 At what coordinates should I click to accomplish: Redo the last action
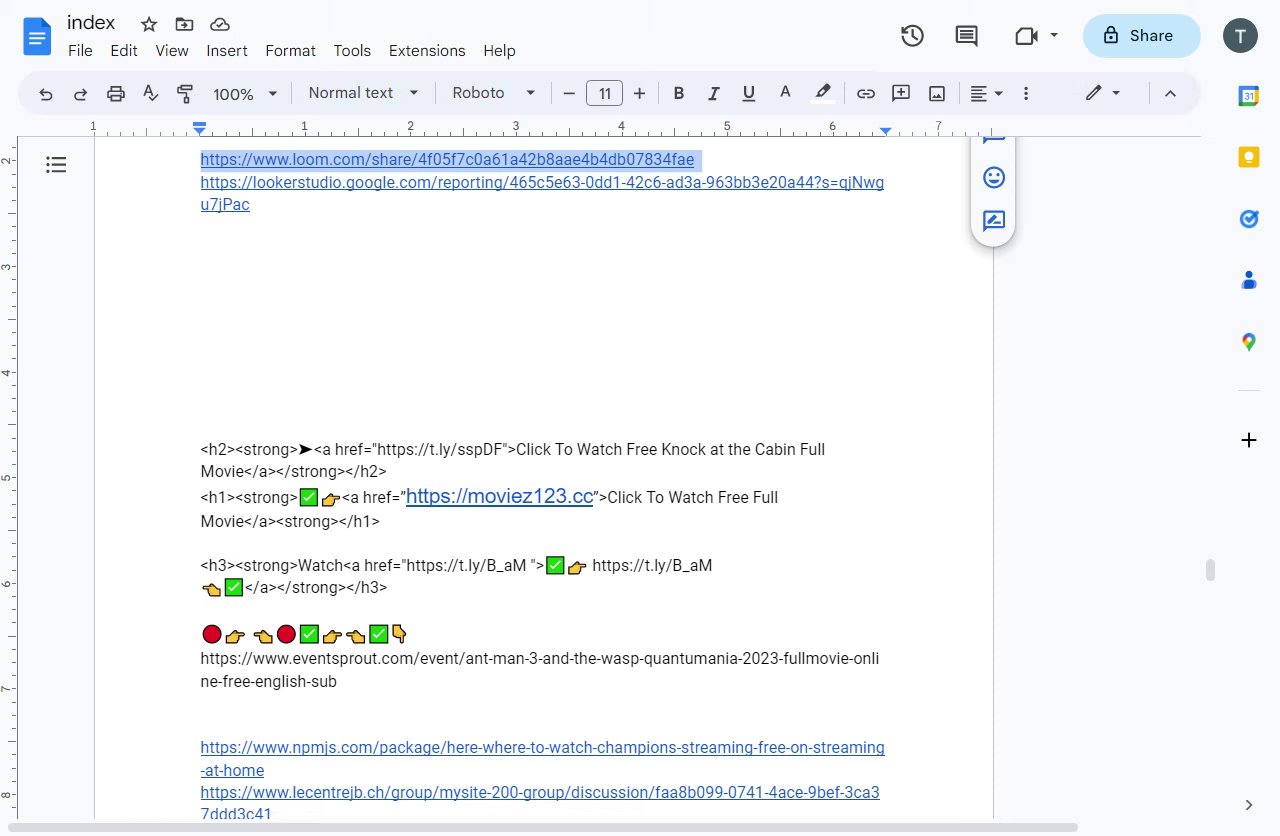coord(81,93)
